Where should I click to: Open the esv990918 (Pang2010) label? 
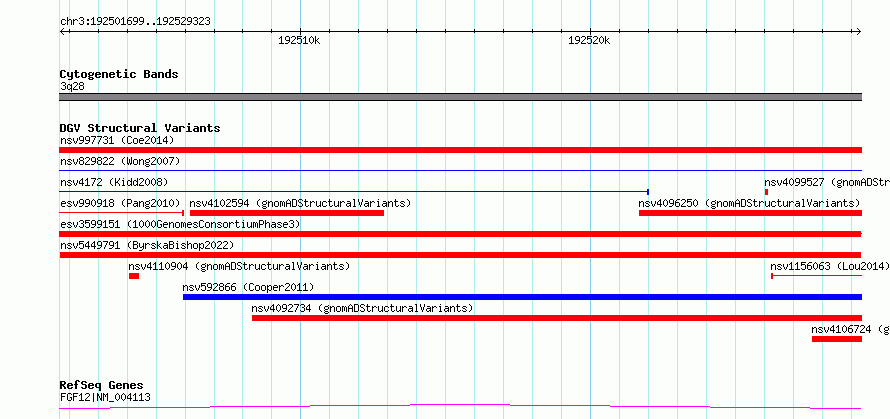pos(120,203)
